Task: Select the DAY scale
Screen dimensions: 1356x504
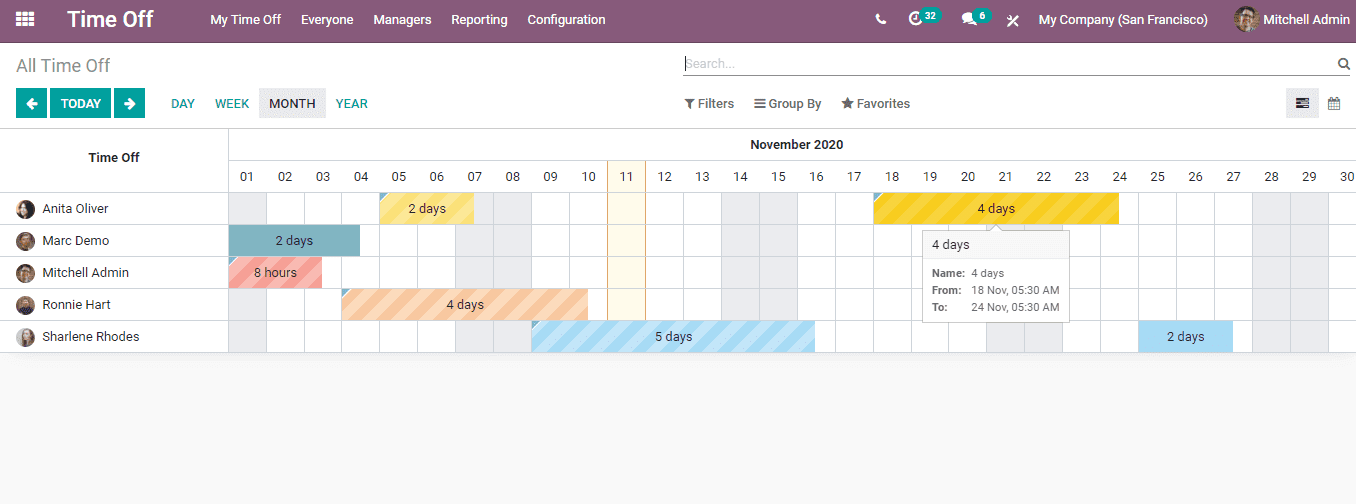Action: tap(183, 103)
